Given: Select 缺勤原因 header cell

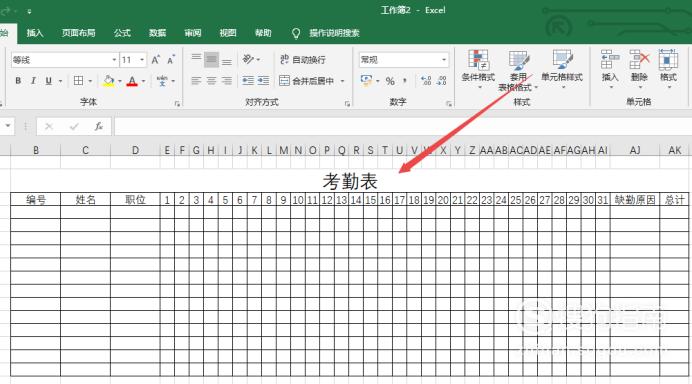Looking at the screenshot, I should point(635,200).
